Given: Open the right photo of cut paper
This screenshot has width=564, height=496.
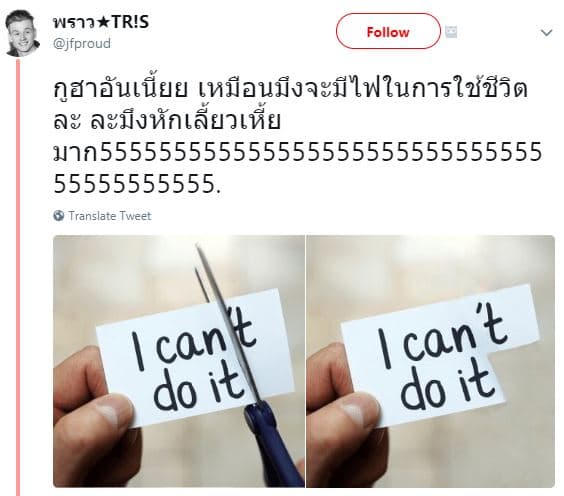Looking at the screenshot, I should point(431,361).
